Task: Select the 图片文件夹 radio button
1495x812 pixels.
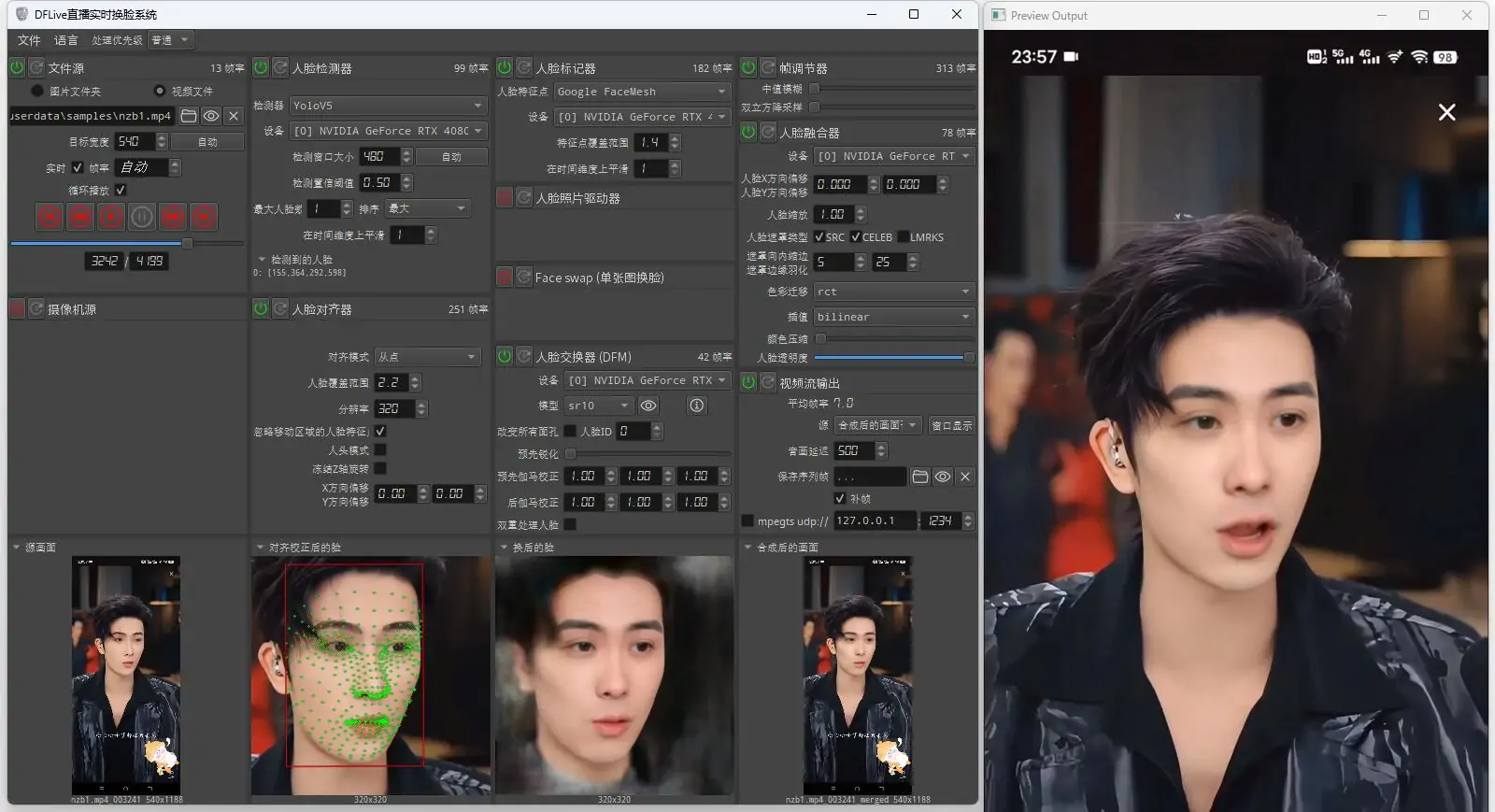Action: click(x=37, y=91)
